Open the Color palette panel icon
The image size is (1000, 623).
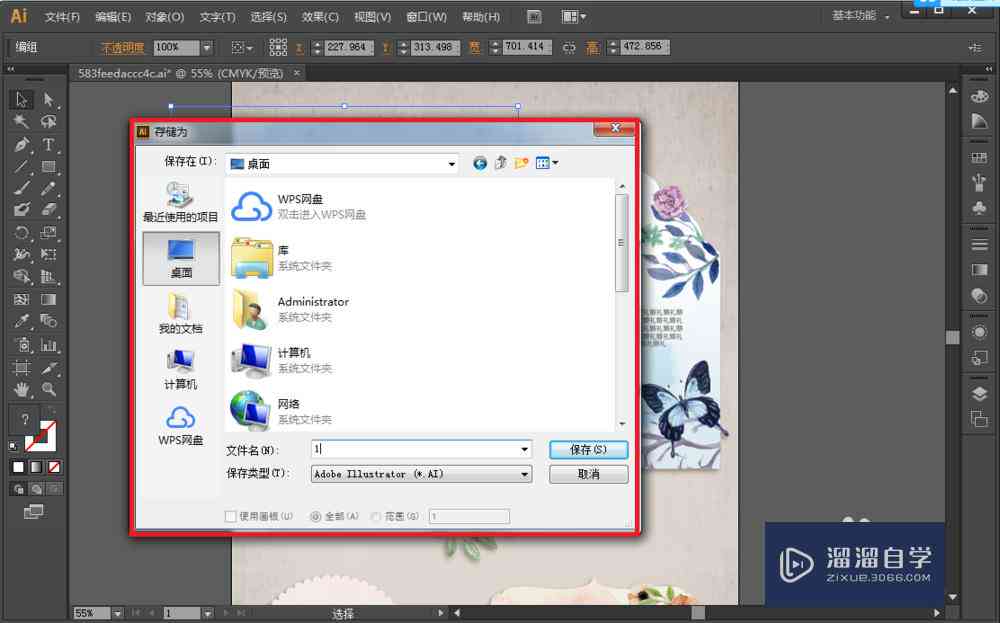979,97
